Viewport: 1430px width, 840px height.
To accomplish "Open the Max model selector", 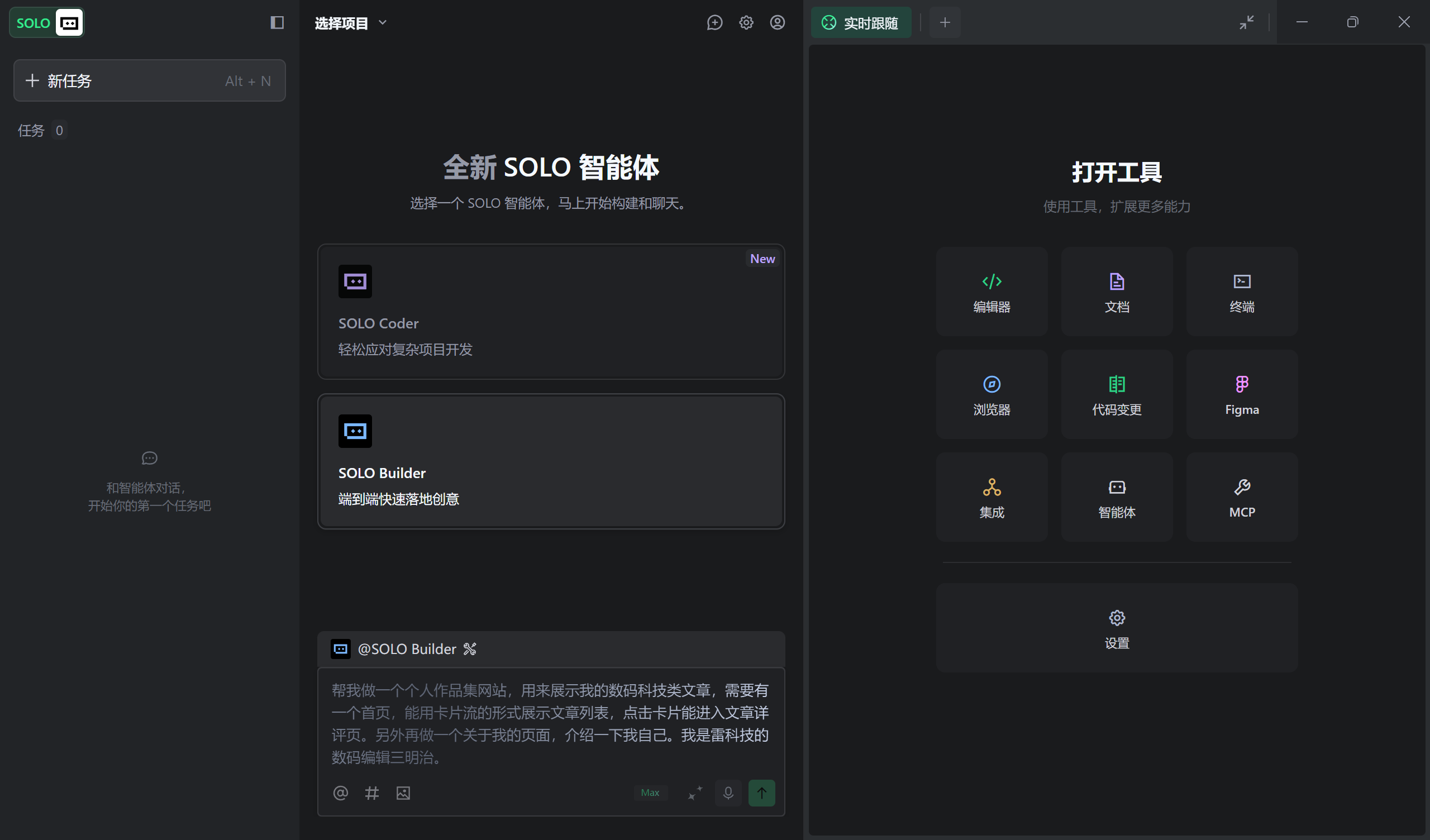I will point(650,793).
